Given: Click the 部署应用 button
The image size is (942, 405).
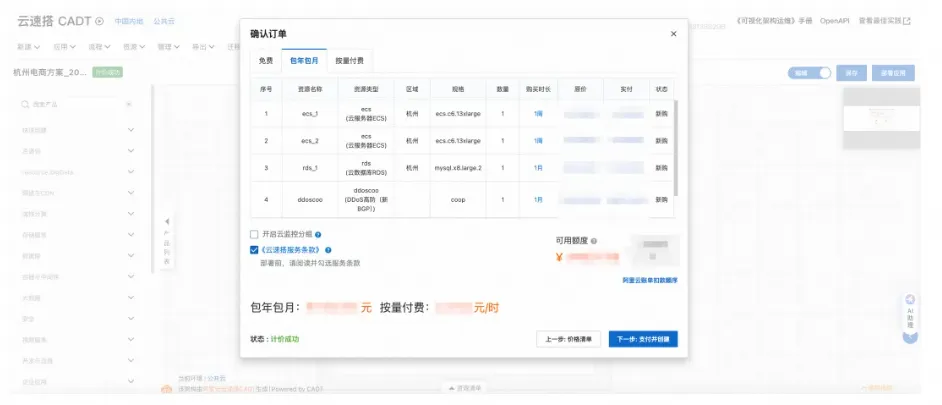Looking at the screenshot, I should tap(893, 73).
